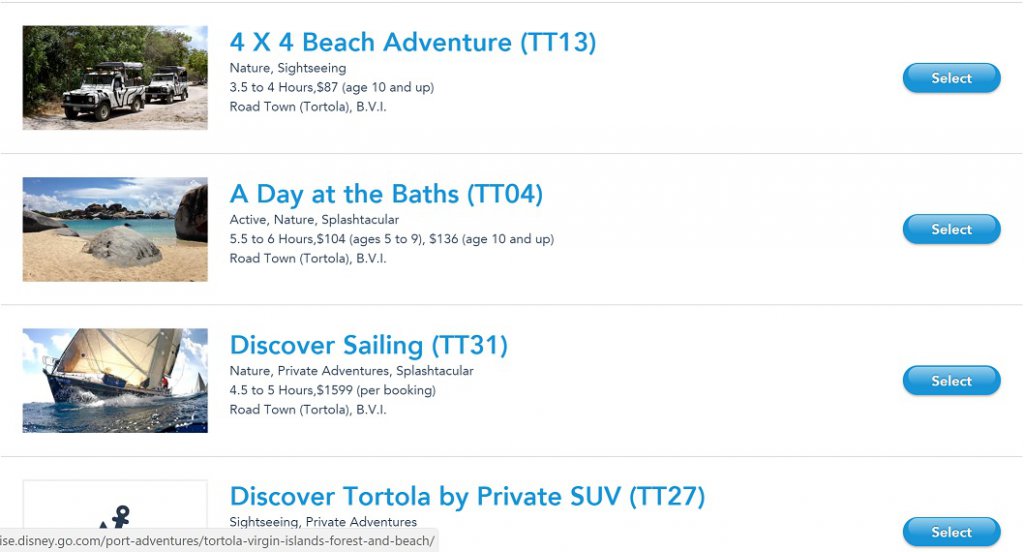The image size is (1024, 552).
Task: Click Road Town location under Discover Sailing
Action: click(x=308, y=409)
